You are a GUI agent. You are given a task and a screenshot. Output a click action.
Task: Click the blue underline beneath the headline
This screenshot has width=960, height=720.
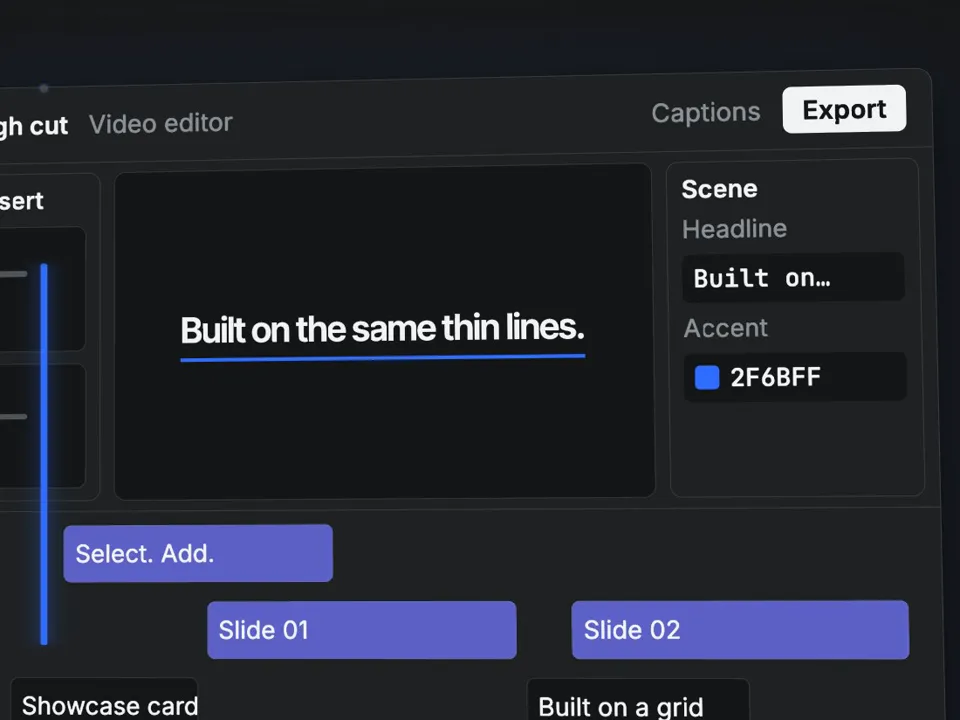click(383, 358)
